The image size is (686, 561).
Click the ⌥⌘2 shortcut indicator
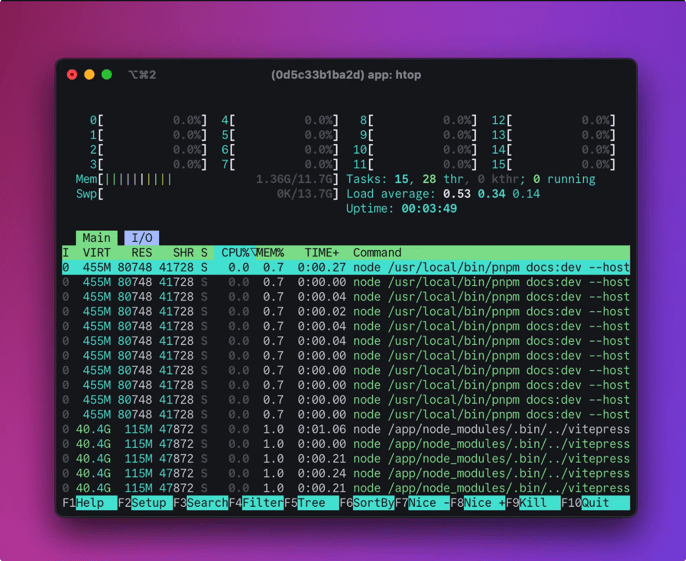click(142, 75)
